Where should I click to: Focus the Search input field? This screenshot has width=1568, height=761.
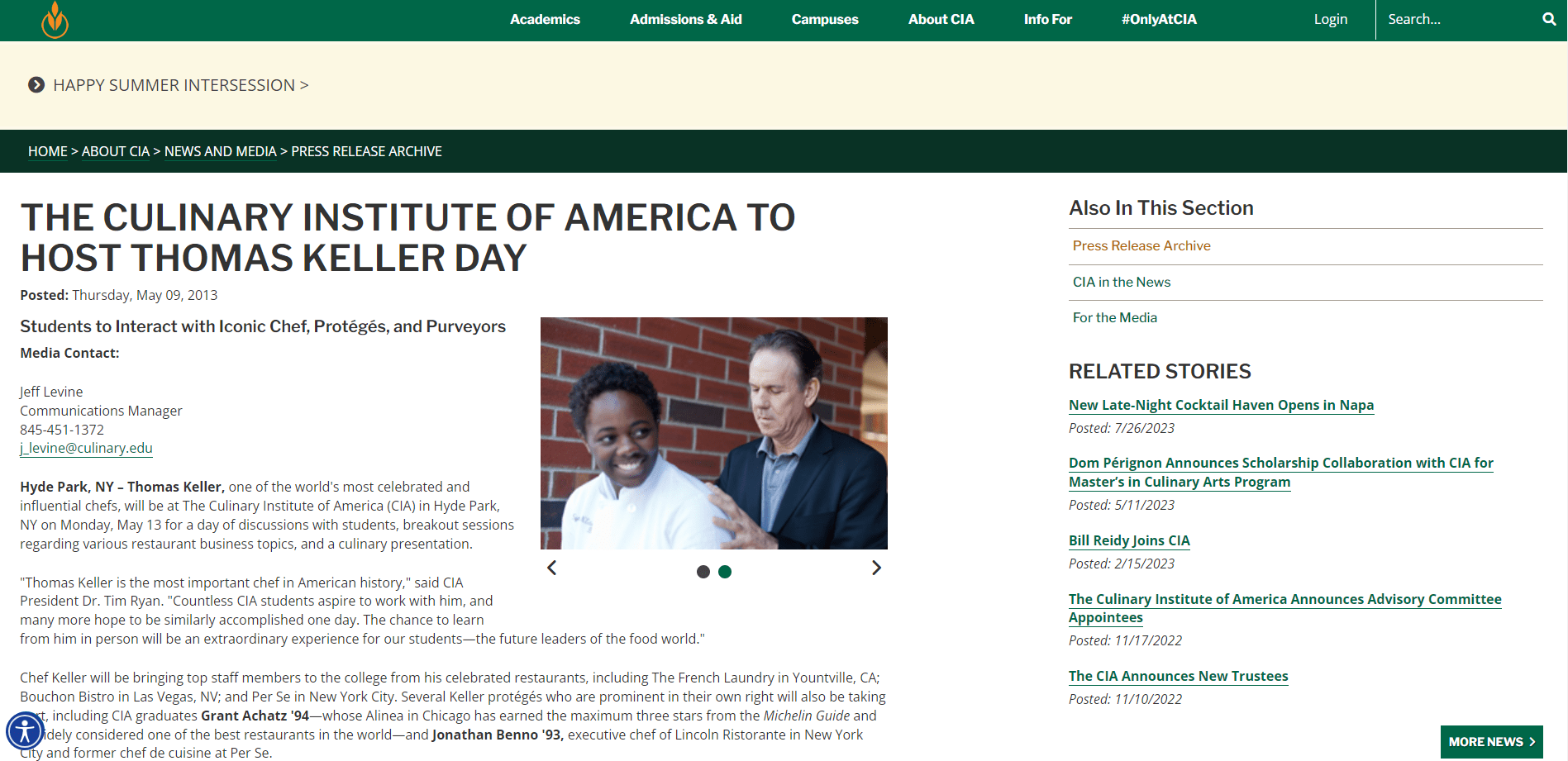tap(1459, 19)
